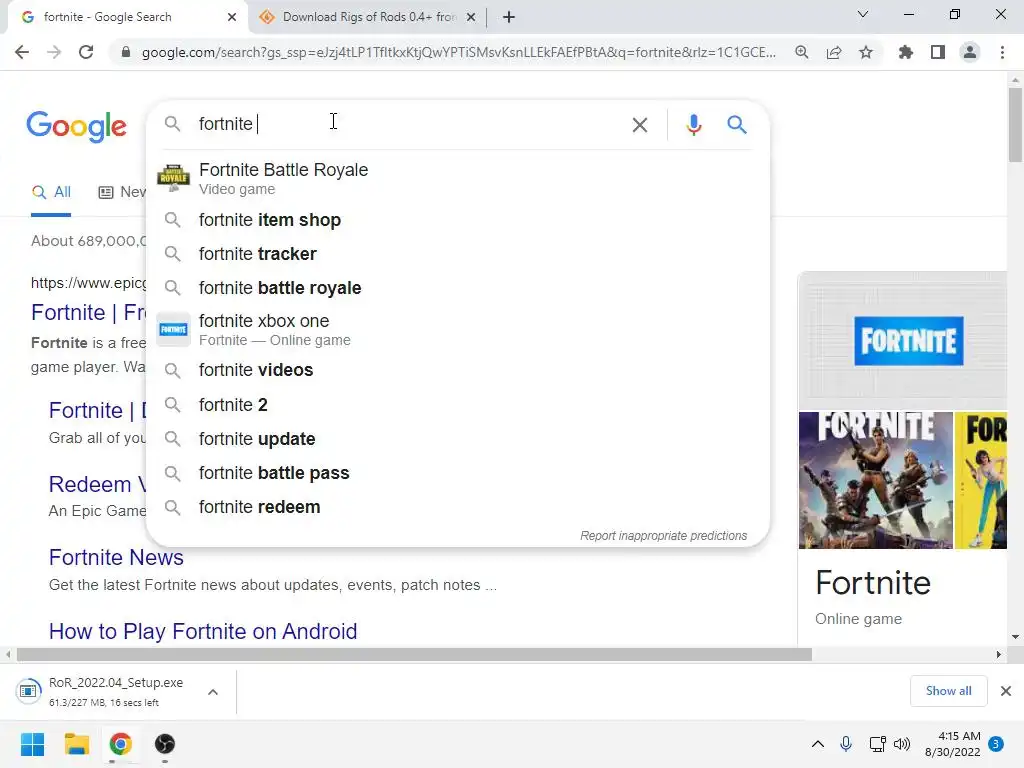Select the All search results tab
The image size is (1024, 768).
click(51, 192)
